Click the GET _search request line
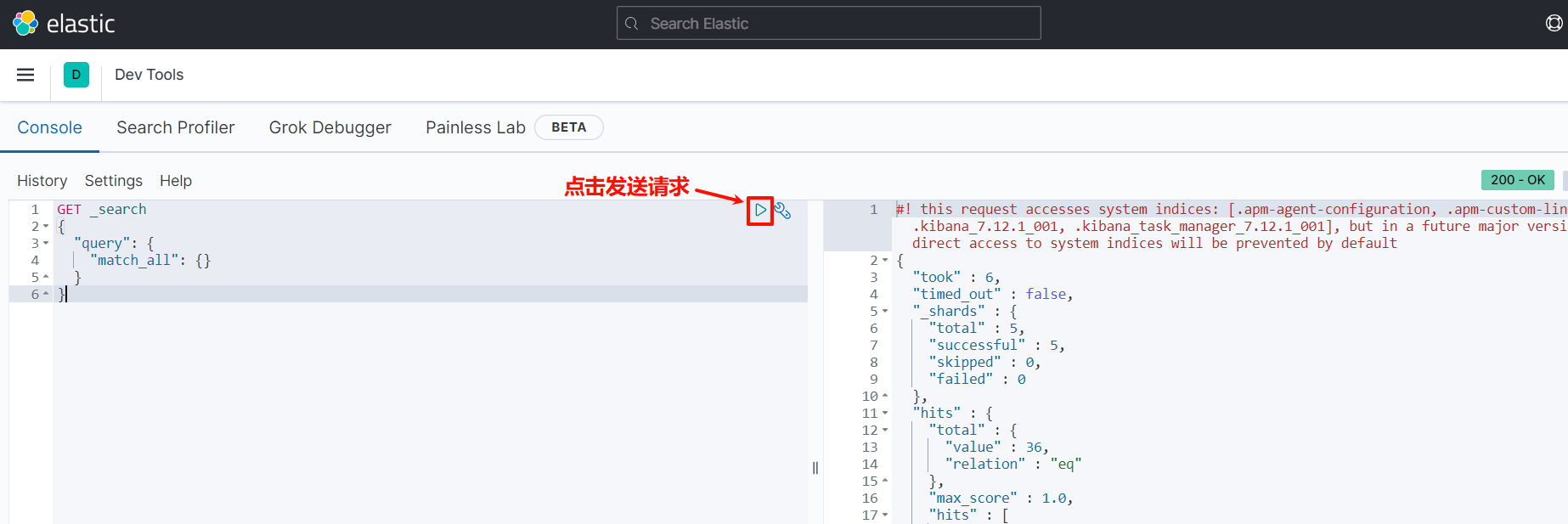This screenshot has height=524, width=1568. (102, 210)
